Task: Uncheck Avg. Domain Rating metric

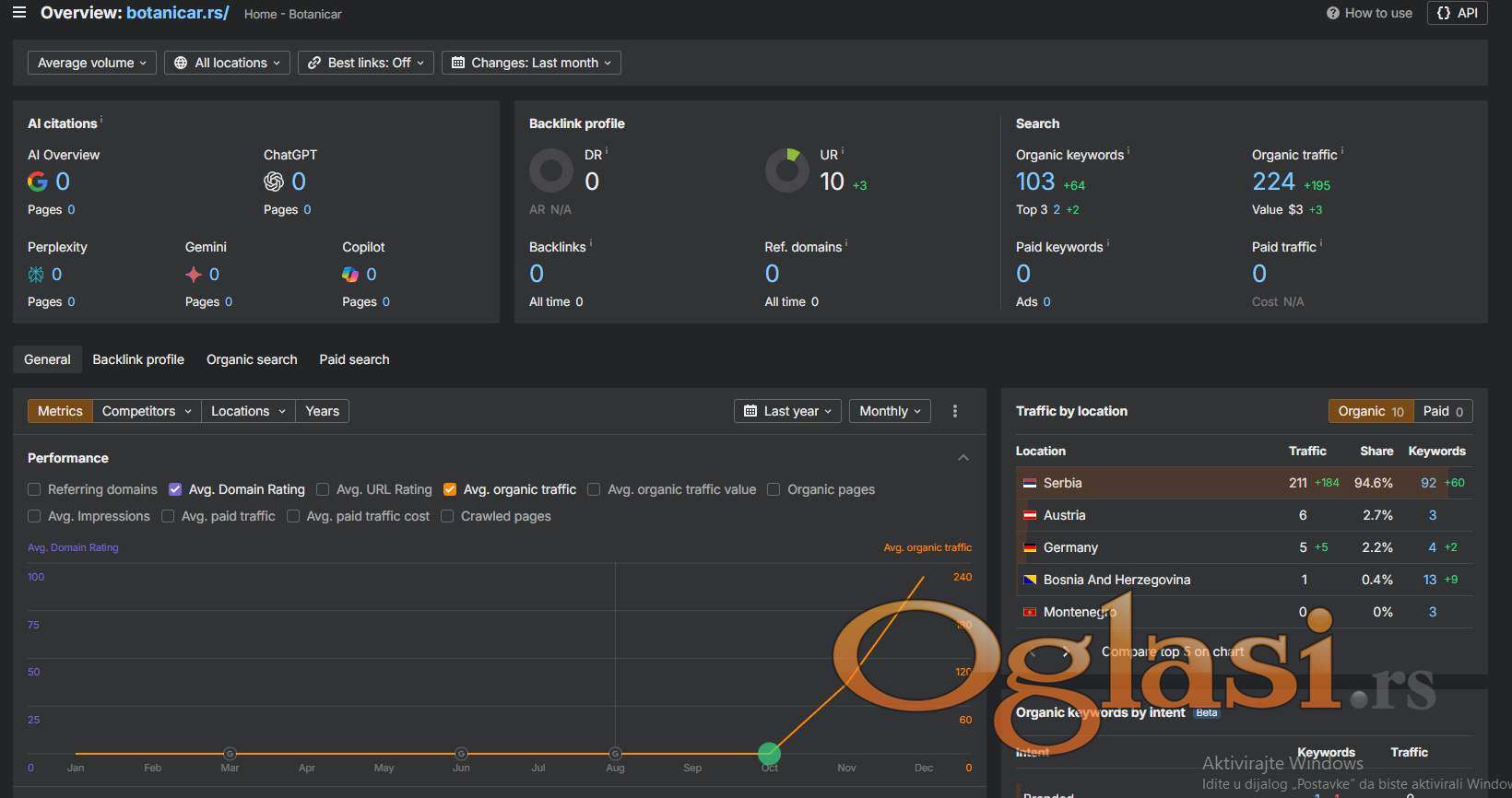Action: coord(175,489)
